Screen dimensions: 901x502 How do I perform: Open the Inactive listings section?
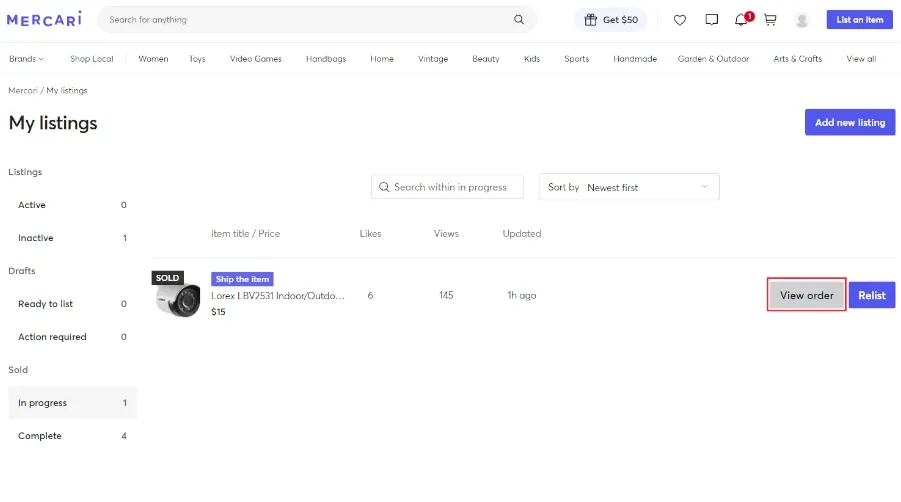click(72, 238)
